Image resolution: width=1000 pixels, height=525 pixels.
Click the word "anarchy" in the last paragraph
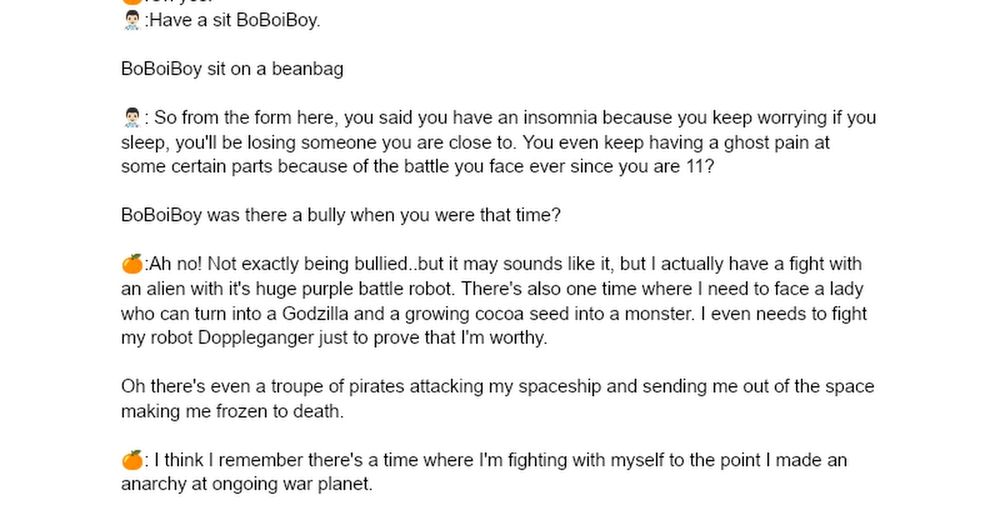pos(152,485)
